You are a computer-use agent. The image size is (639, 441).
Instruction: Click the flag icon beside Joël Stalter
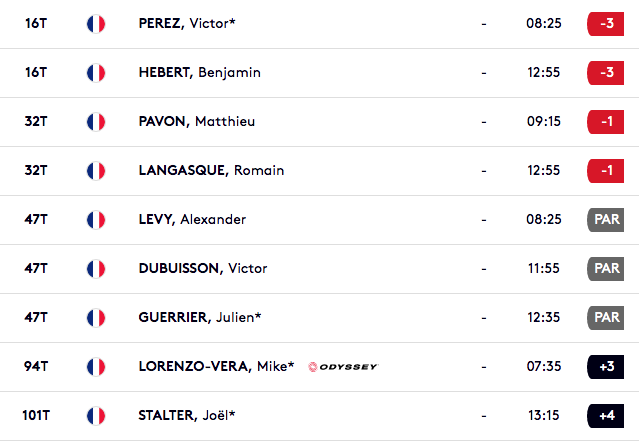[96, 416]
